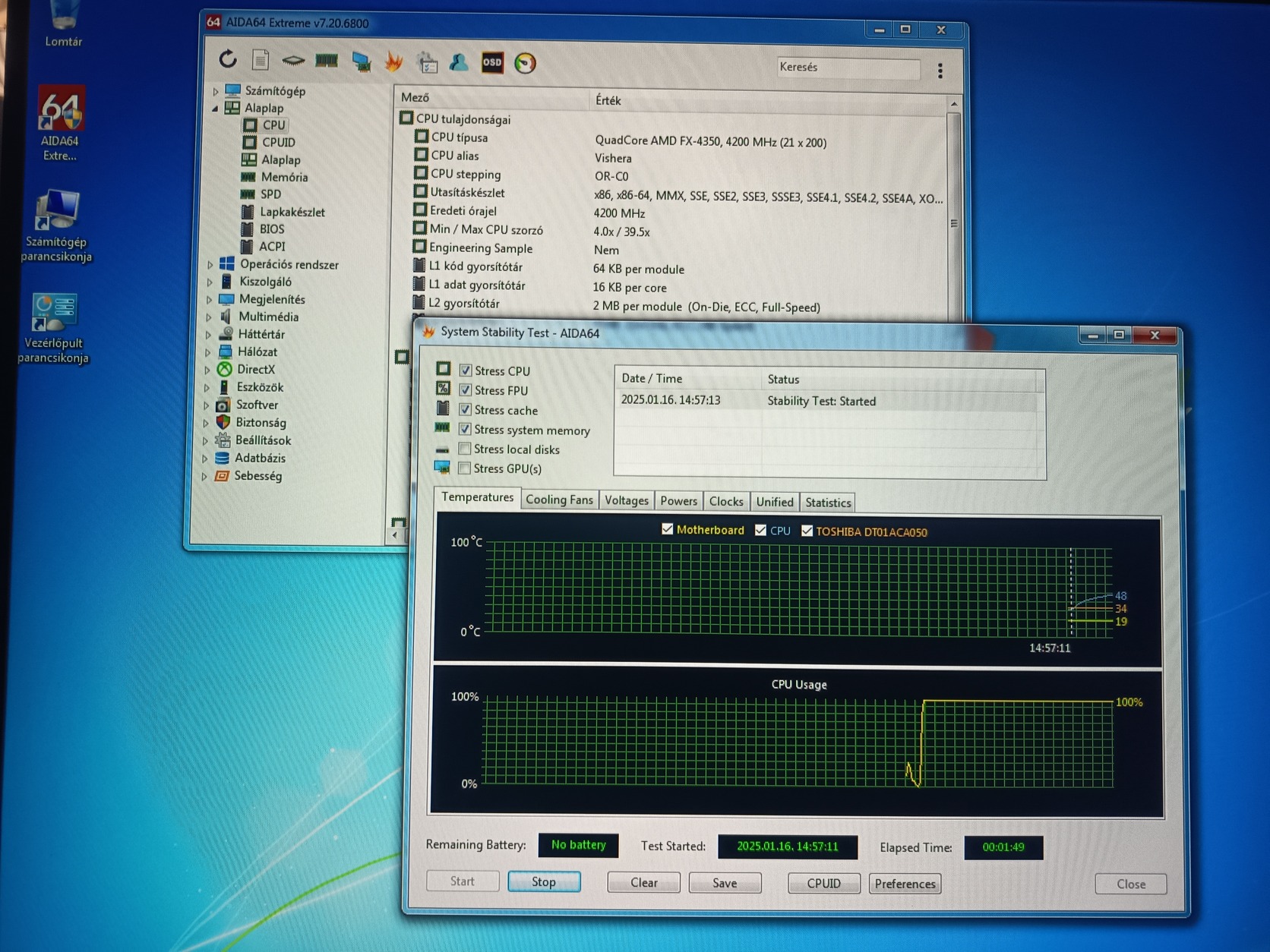
Task: Click the Clear button
Action: click(644, 882)
